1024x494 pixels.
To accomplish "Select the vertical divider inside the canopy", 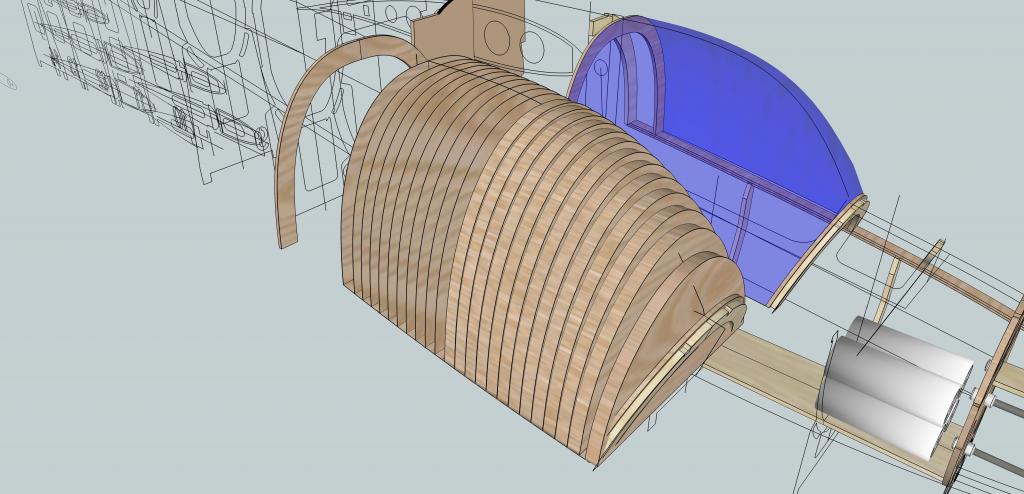I will tap(745, 215).
